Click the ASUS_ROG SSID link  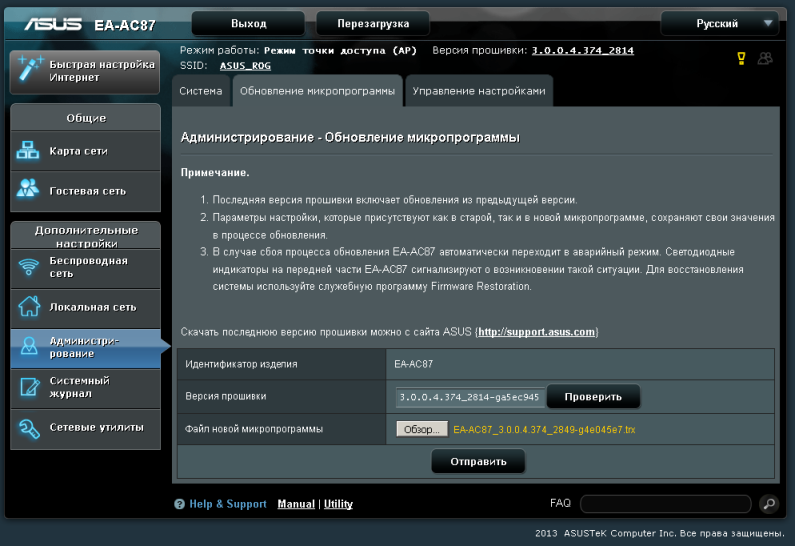pos(245,65)
